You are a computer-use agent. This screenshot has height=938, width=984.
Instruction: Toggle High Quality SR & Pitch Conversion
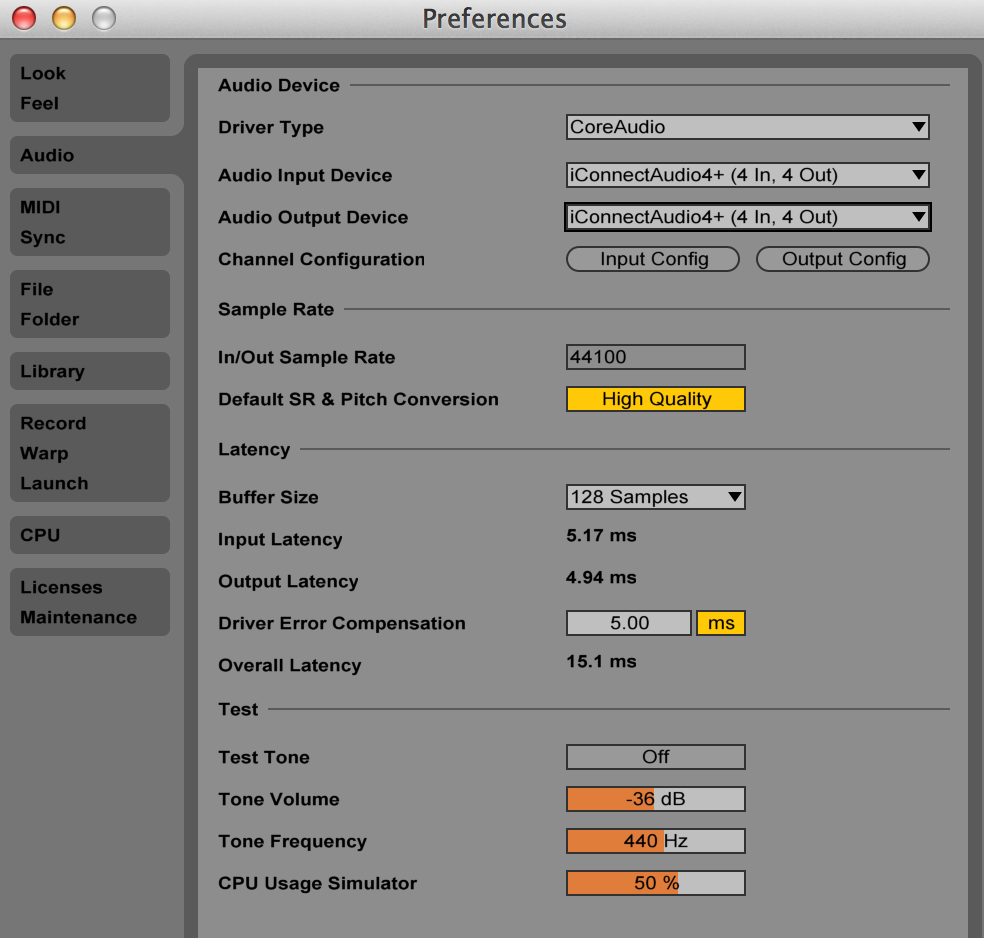tap(655, 399)
